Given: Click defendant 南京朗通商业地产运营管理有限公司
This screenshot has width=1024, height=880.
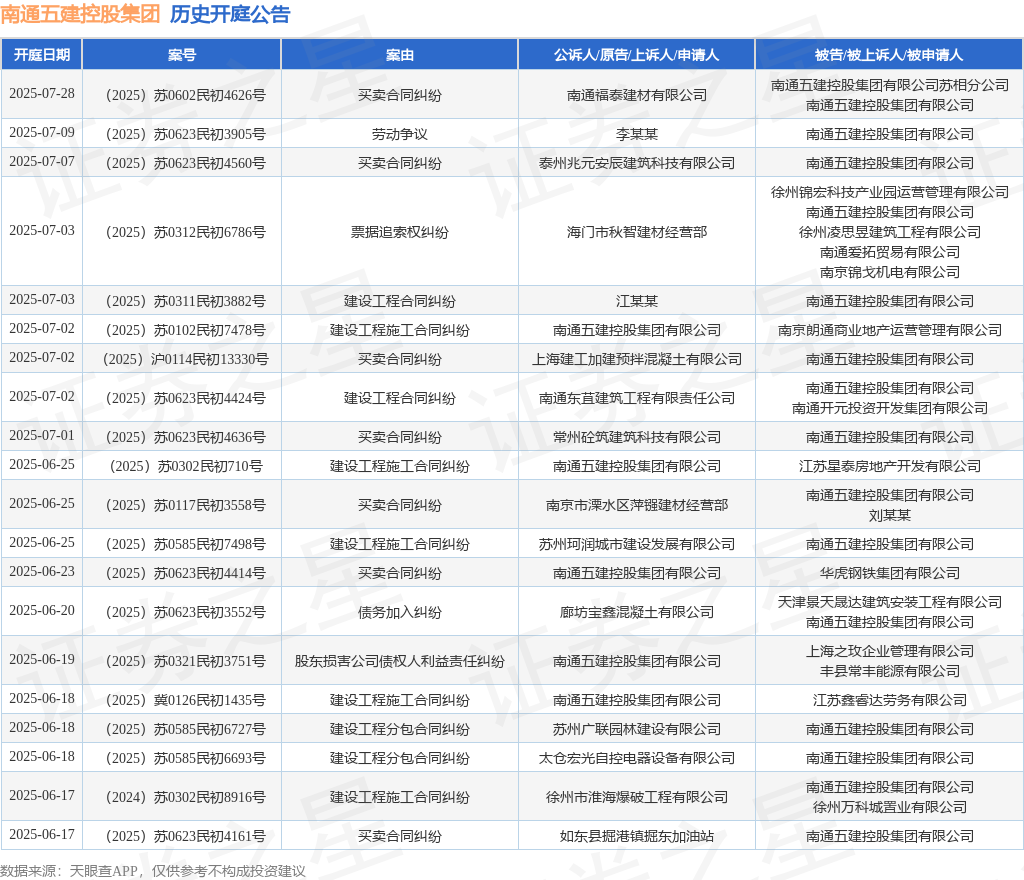Looking at the screenshot, I should coord(889,330).
